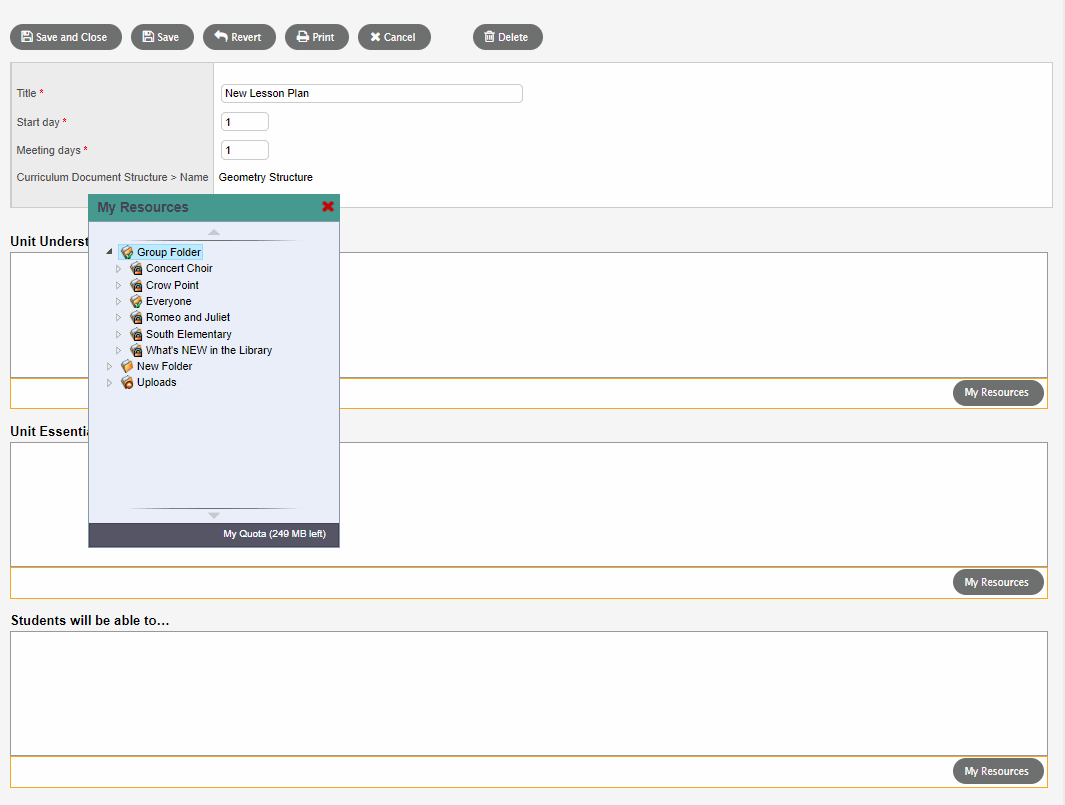Click the Concert Choir folder icon
Screen dimensions: 1065x805
point(136,269)
